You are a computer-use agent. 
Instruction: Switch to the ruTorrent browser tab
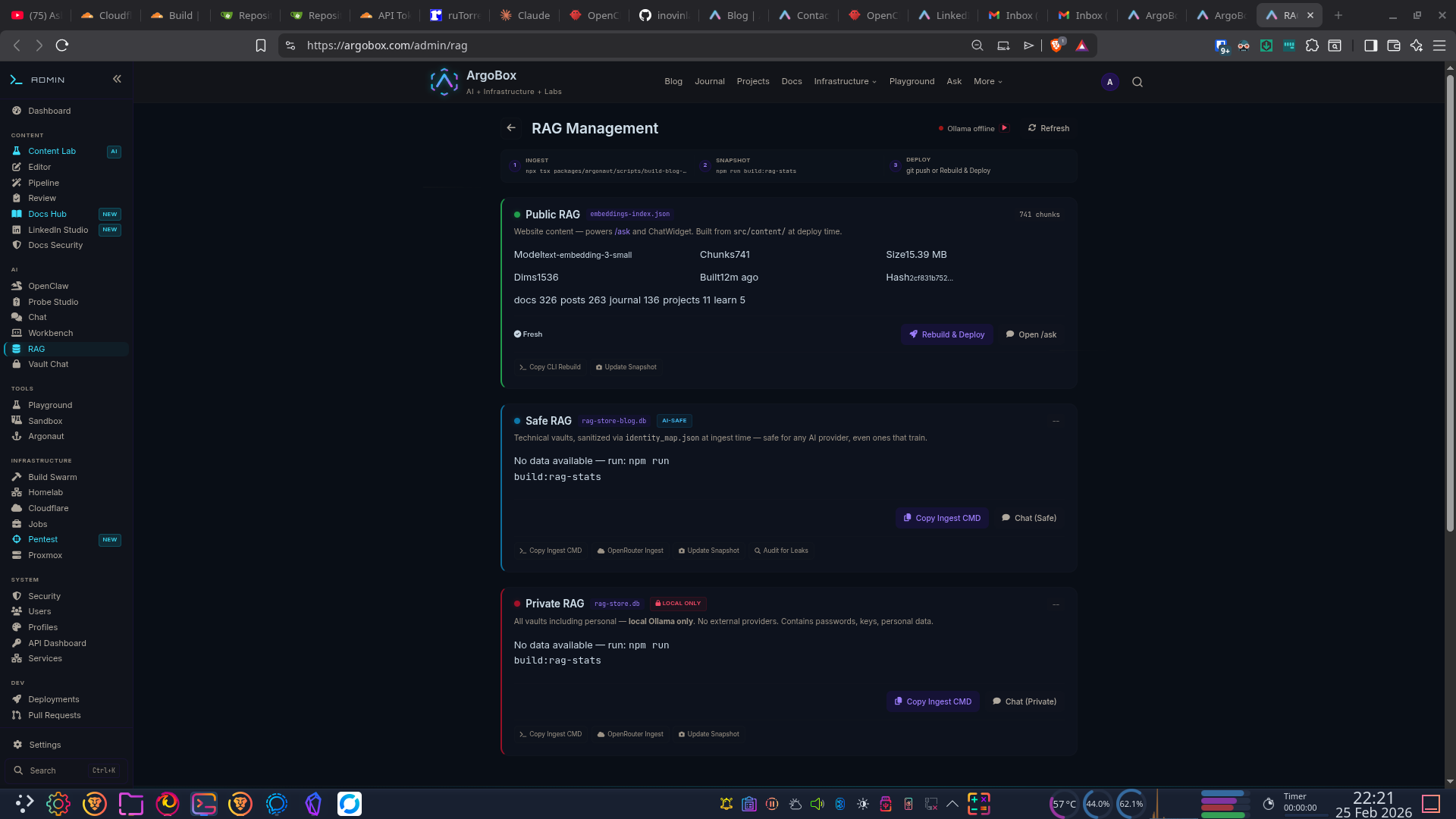coord(456,15)
